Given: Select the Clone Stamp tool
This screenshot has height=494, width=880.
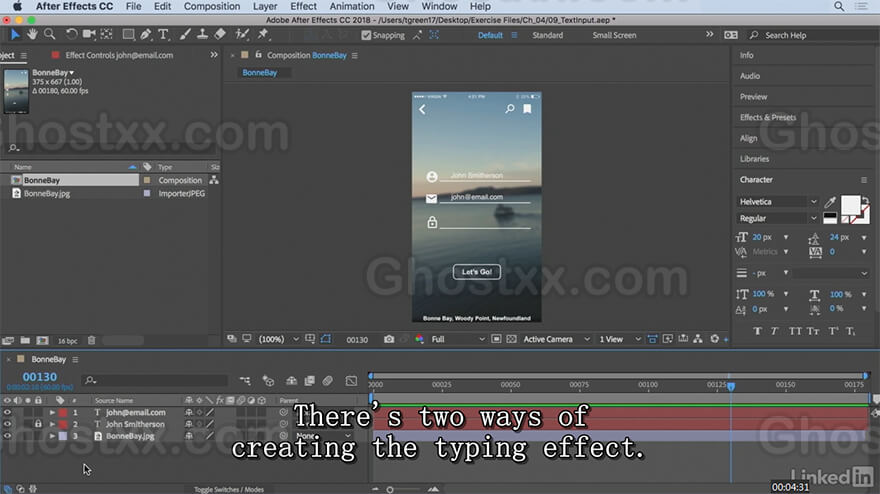Looking at the screenshot, I should tap(202, 35).
